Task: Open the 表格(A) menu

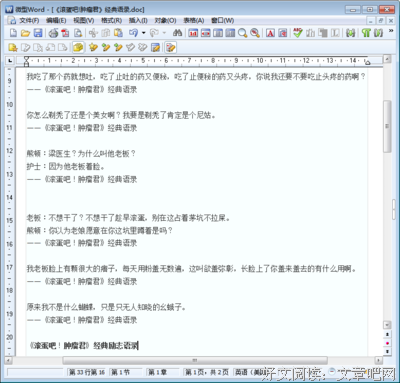Action: [x=193, y=21]
